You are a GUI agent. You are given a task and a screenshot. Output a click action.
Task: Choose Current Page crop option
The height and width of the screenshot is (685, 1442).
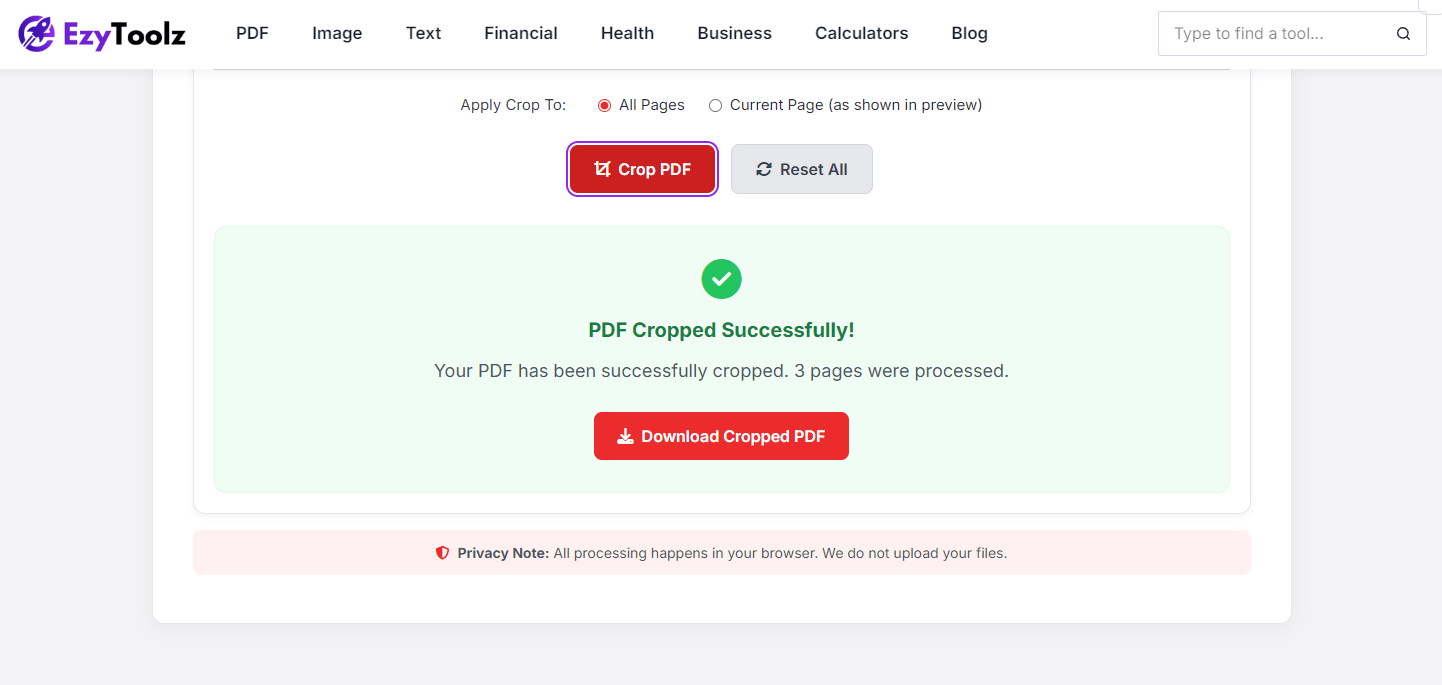tap(715, 105)
